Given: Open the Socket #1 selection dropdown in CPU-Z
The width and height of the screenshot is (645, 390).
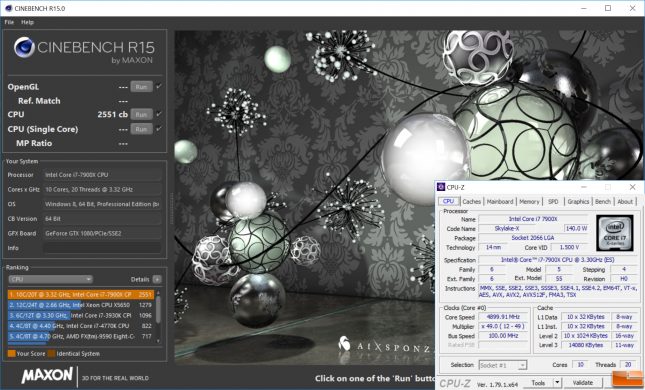Looking at the screenshot, I should coord(503,365).
